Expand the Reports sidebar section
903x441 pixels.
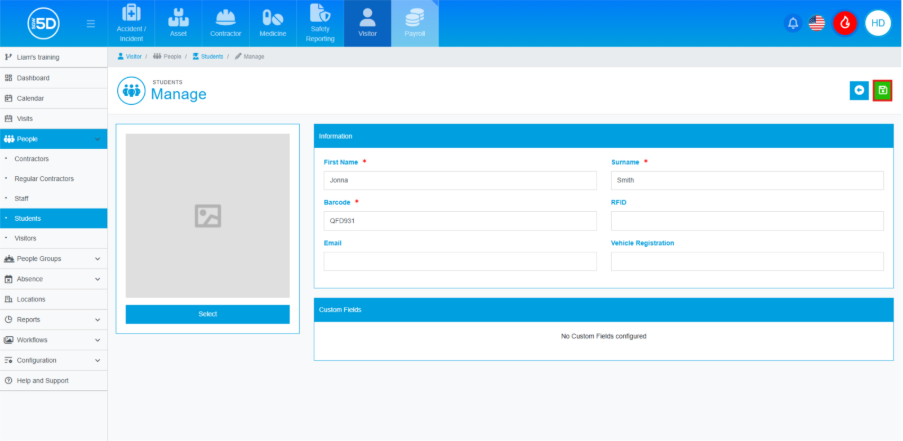coord(53,320)
